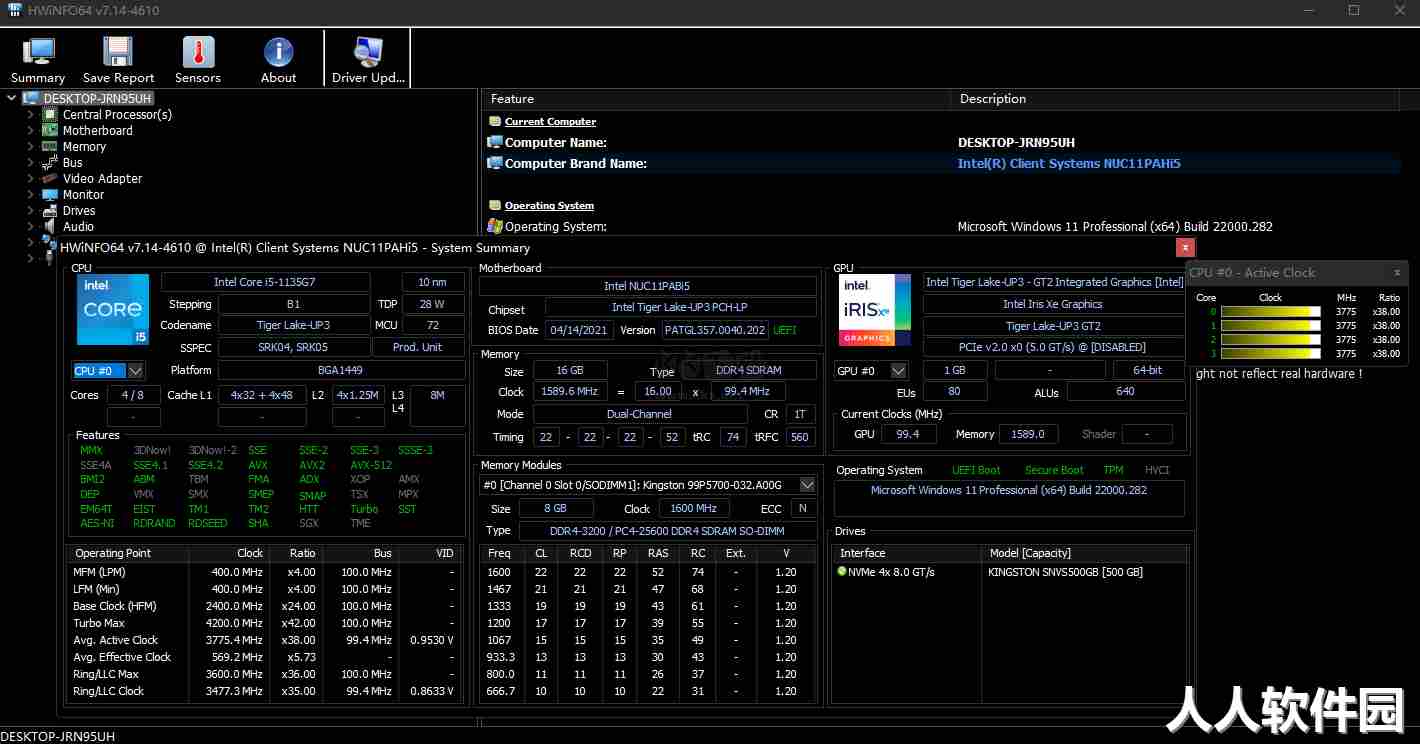Screen dimensions: 1420x744
Task: Expand the Bus tree node
Action: tap(31, 163)
